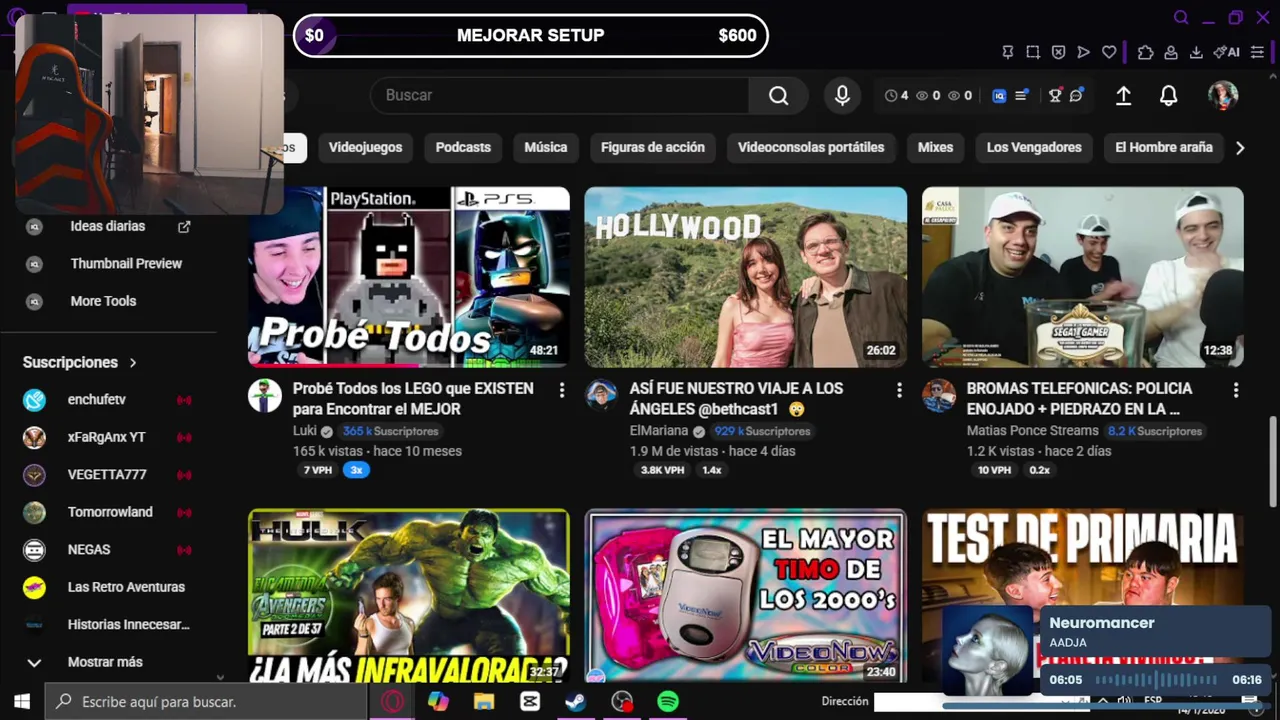The height and width of the screenshot is (720, 1280).
Task: Expand subscriptions with Mostrar más
Action: click(105, 662)
